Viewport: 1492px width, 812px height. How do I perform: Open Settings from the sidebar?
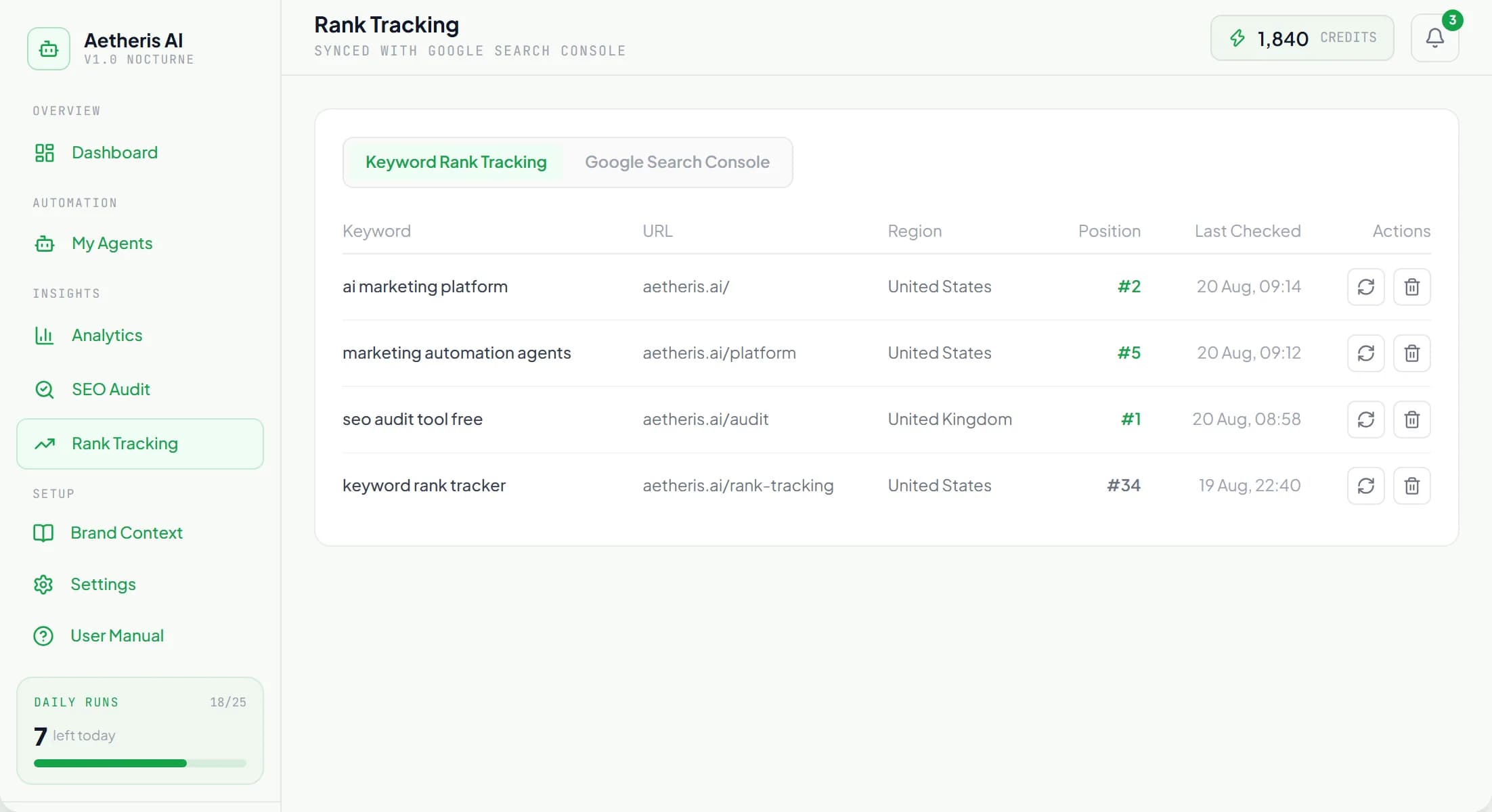click(140, 585)
